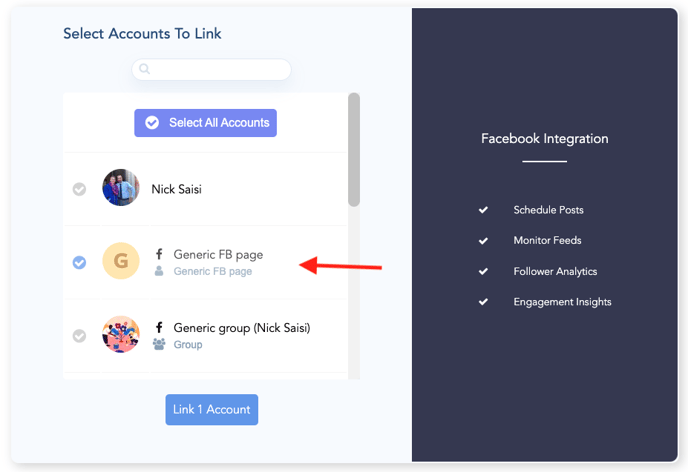Check the Nick Saisi account checkbox
Screen dimensions: 688x472
click(x=79, y=189)
